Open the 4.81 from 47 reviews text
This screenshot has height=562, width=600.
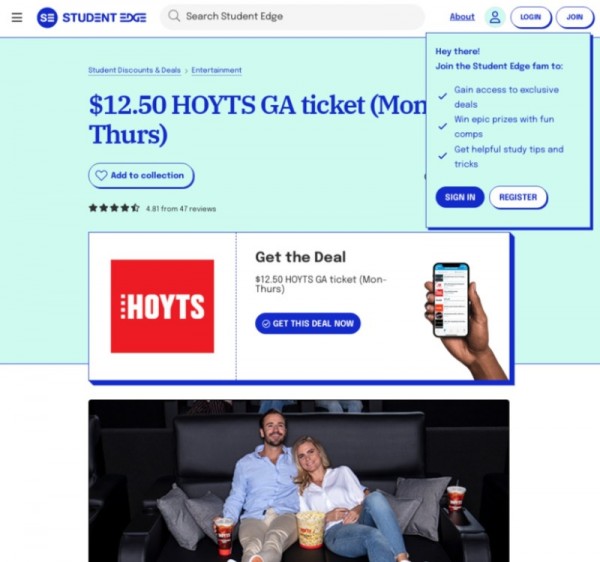[x=181, y=209]
